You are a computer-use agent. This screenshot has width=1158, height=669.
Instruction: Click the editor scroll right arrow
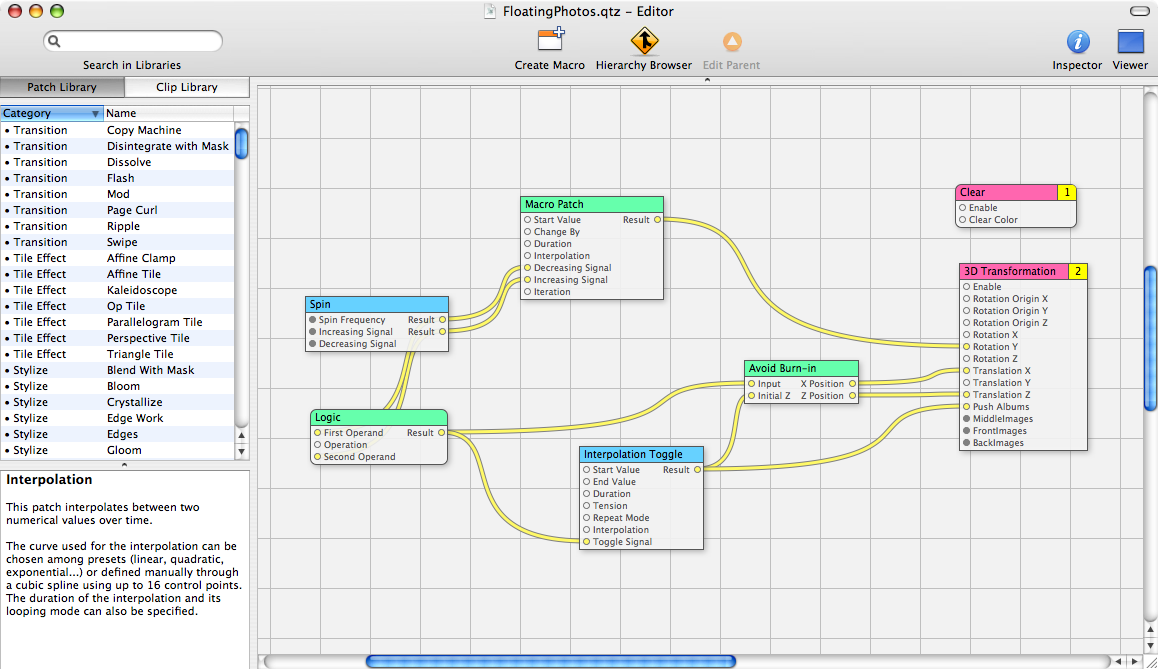point(1135,662)
